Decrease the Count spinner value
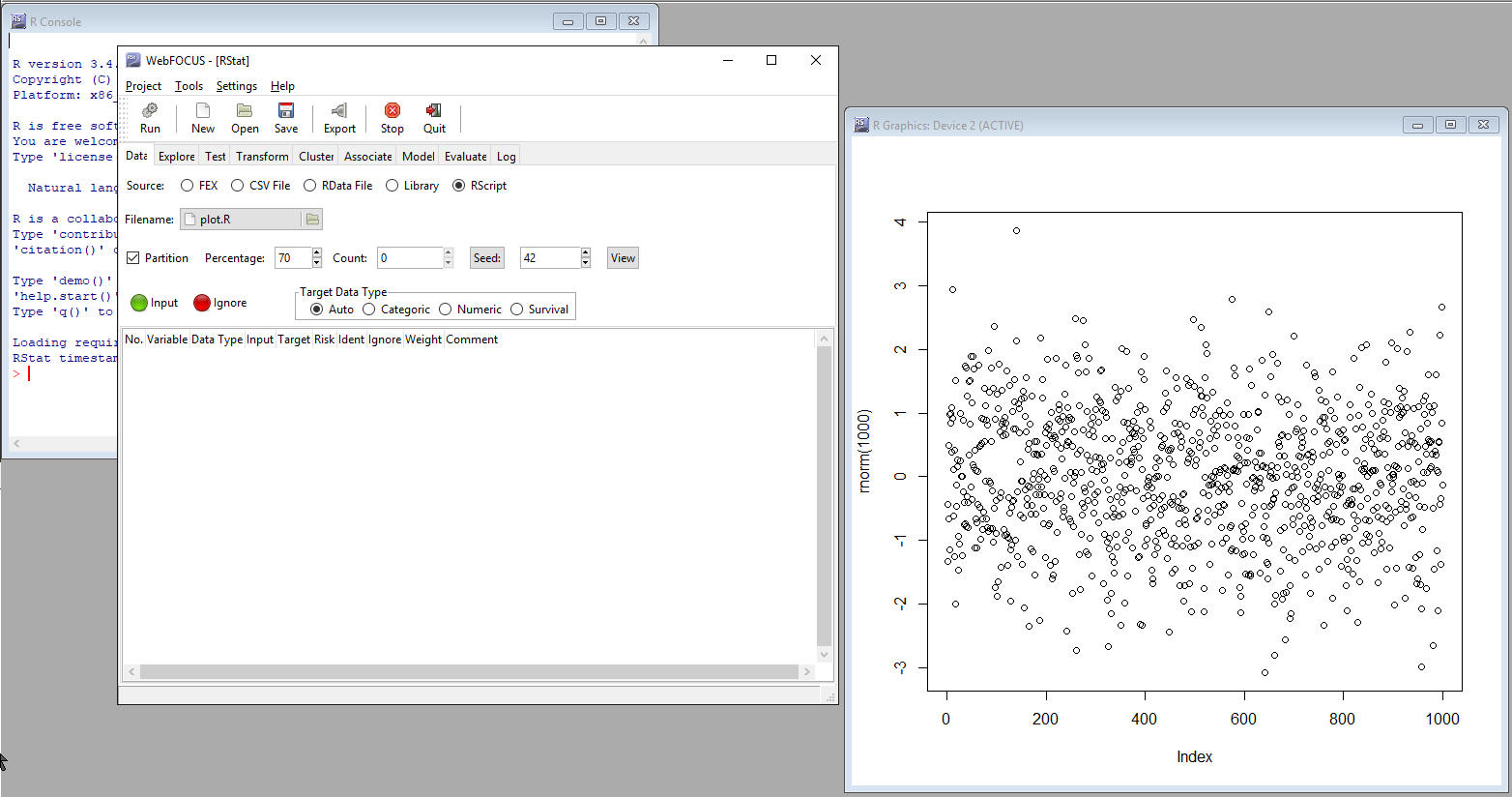 tap(448, 263)
